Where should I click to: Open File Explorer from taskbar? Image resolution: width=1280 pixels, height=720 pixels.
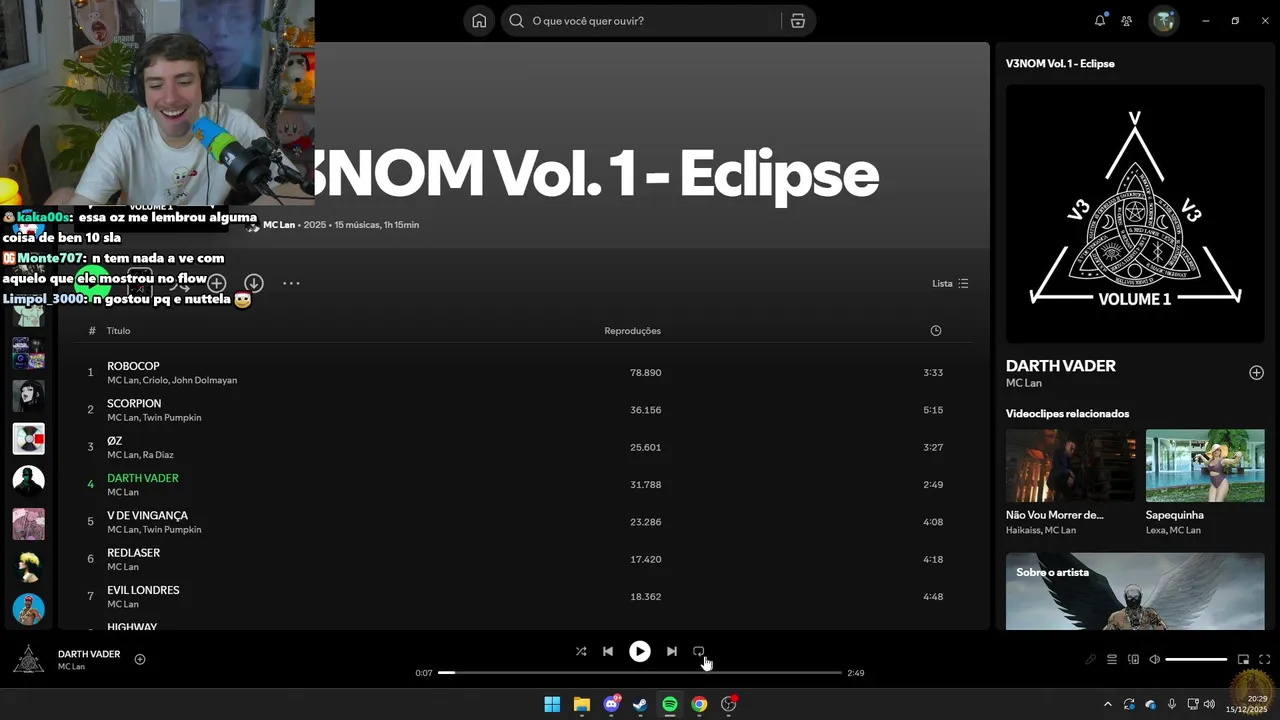(582, 704)
